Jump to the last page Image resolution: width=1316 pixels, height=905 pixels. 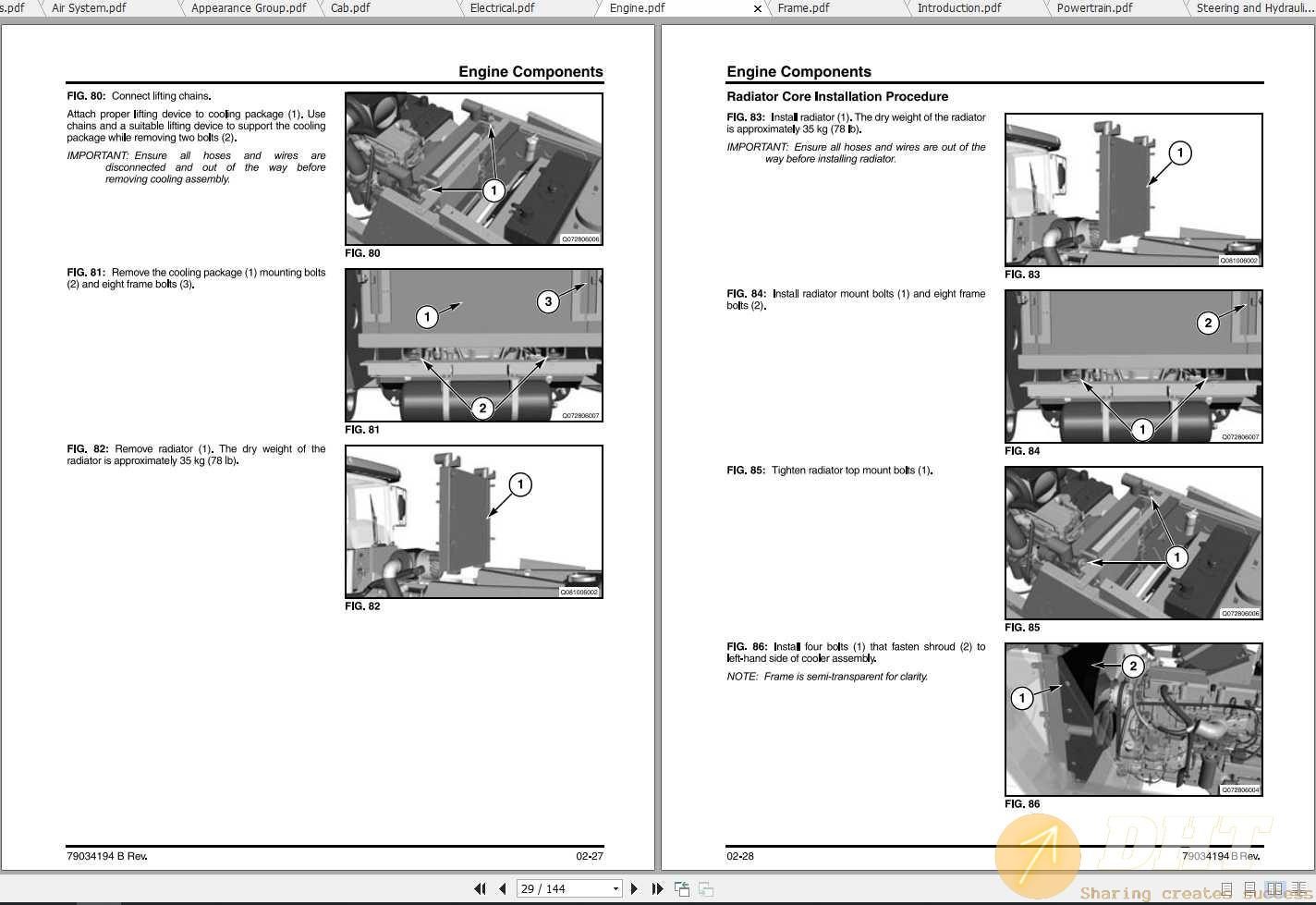click(x=657, y=888)
